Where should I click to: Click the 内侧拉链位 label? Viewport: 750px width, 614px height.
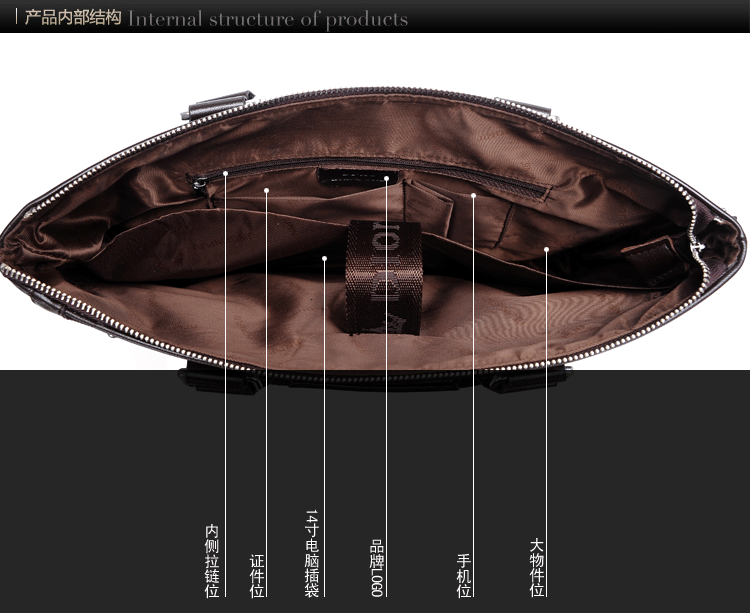coord(212,561)
